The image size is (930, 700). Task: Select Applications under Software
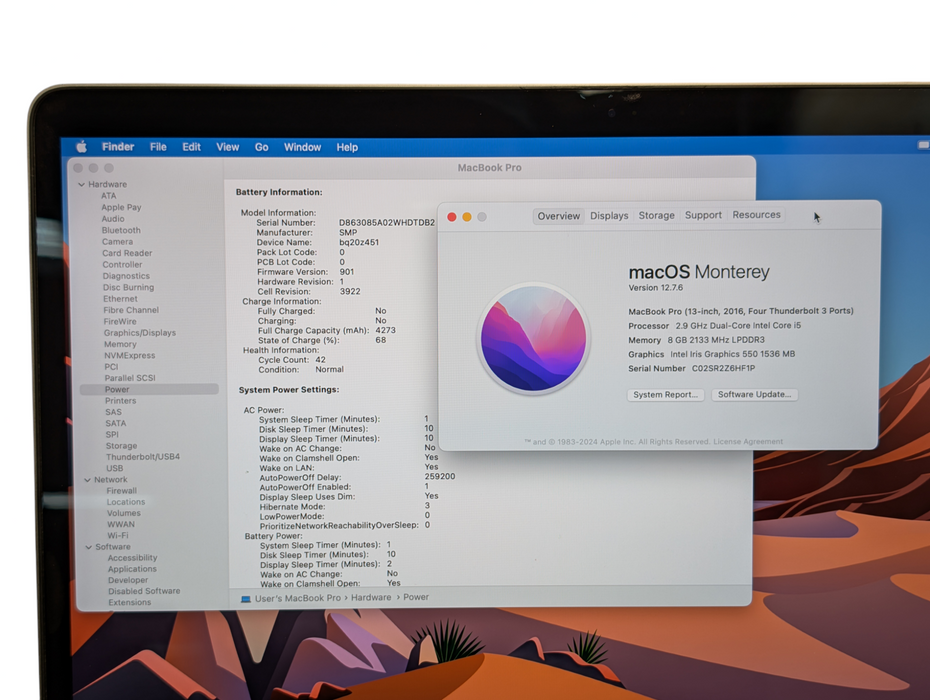132,569
